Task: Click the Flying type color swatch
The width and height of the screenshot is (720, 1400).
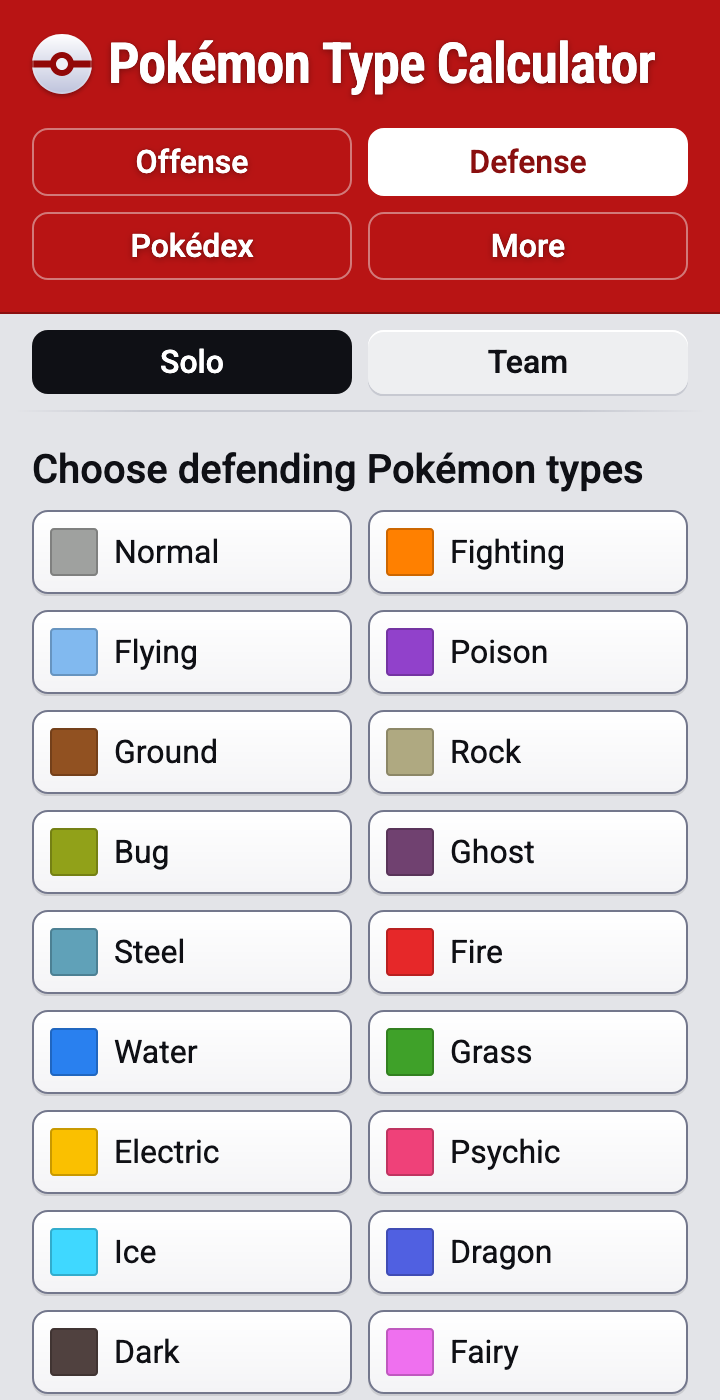Action: tap(74, 652)
